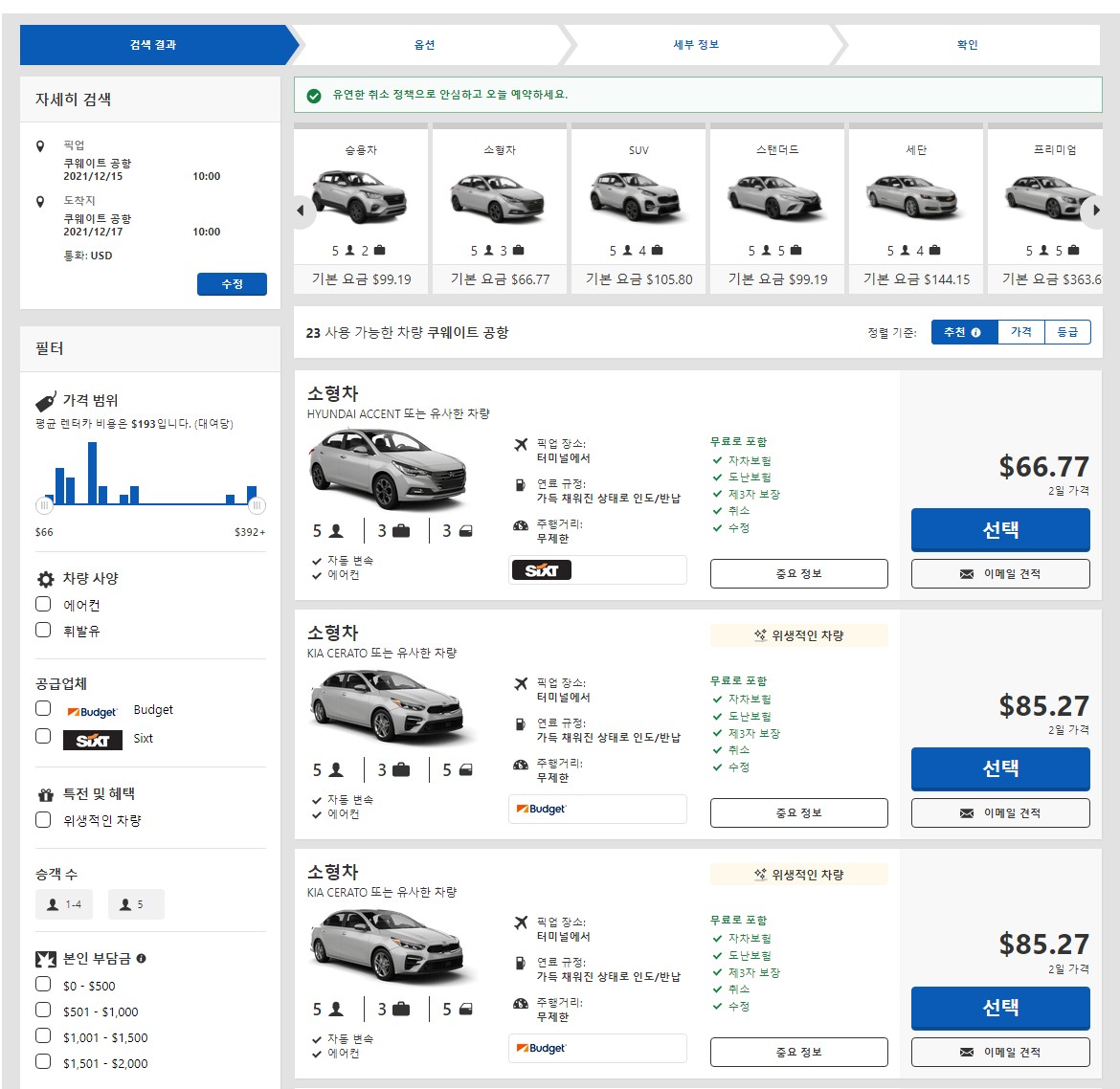Select the 5 passengers filter
Image resolution: width=1120 pixels, height=1089 pixels.
pos(137,904)
